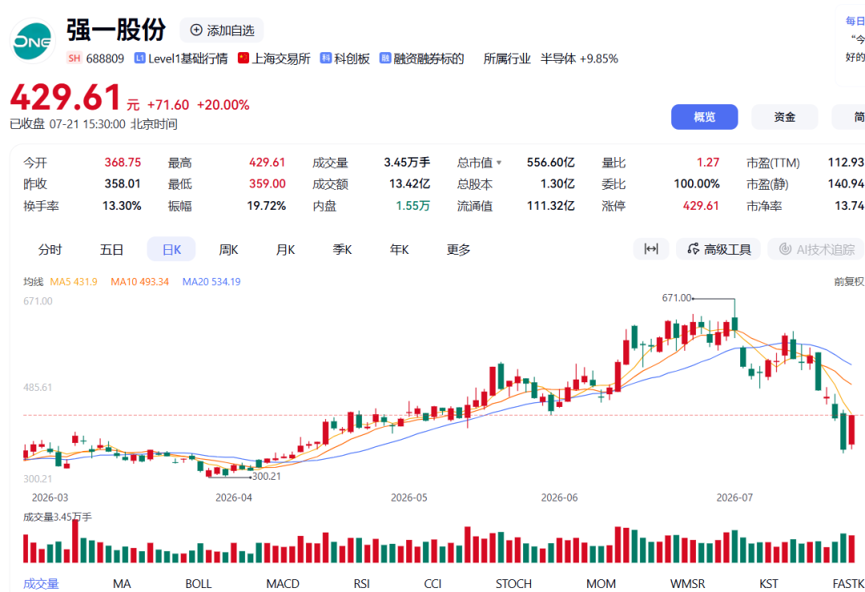865x592 pixels.
Task: Open 高级工具 advanced tools
Action: (718, 249)
